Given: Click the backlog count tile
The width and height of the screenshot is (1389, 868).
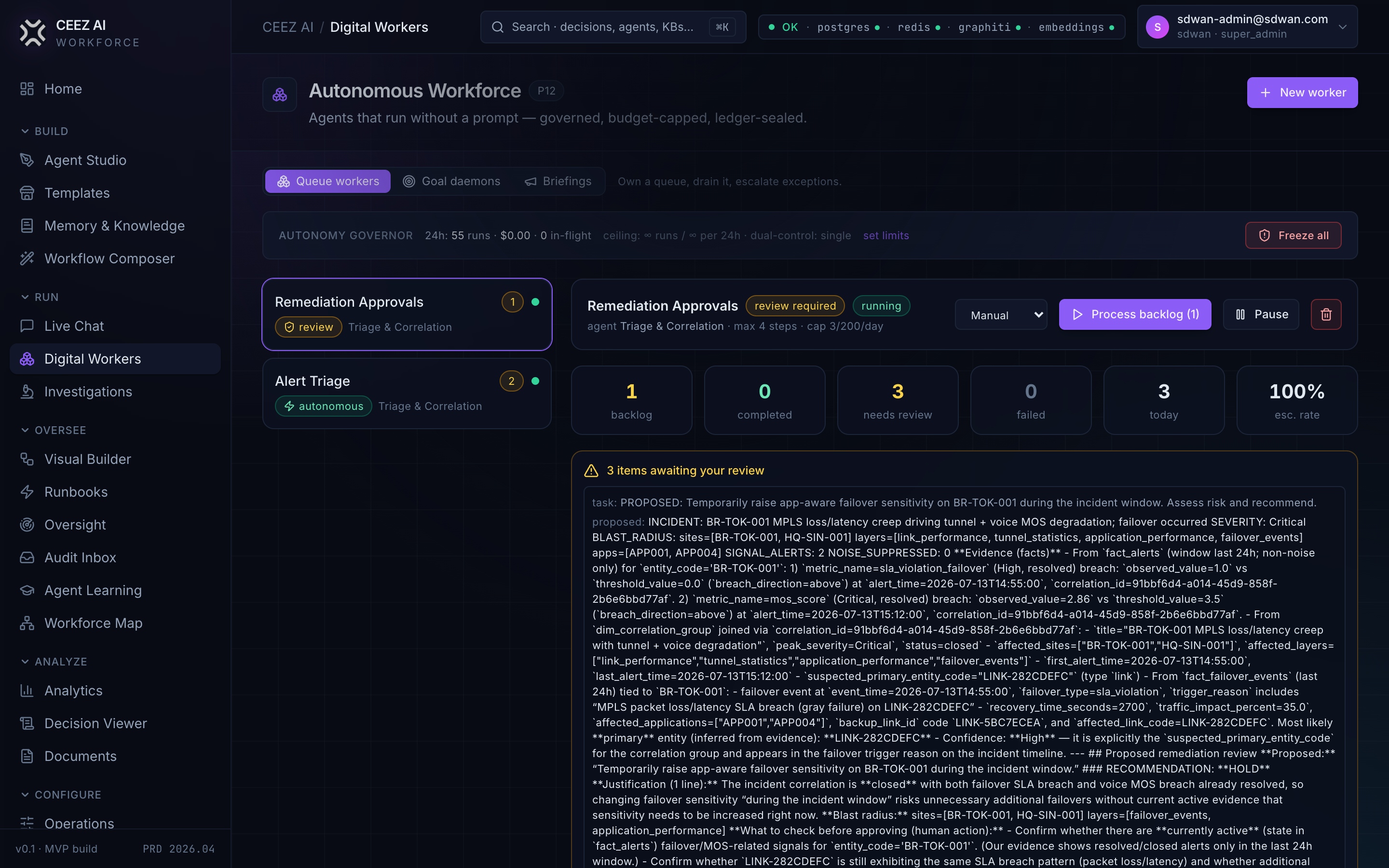Looking at the screenshot, I should [631, 400].
